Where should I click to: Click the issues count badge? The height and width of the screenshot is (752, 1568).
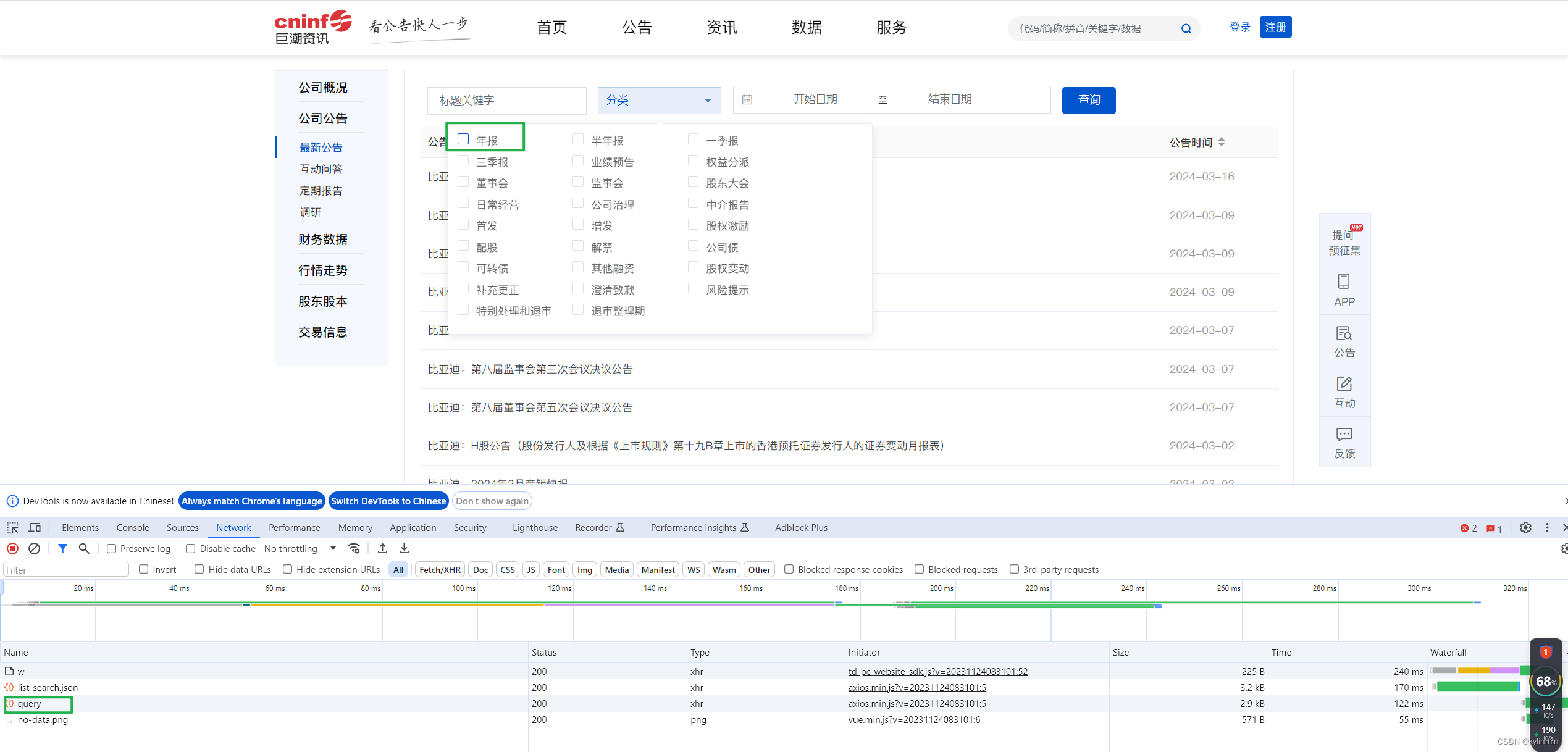coord(1494,528)
